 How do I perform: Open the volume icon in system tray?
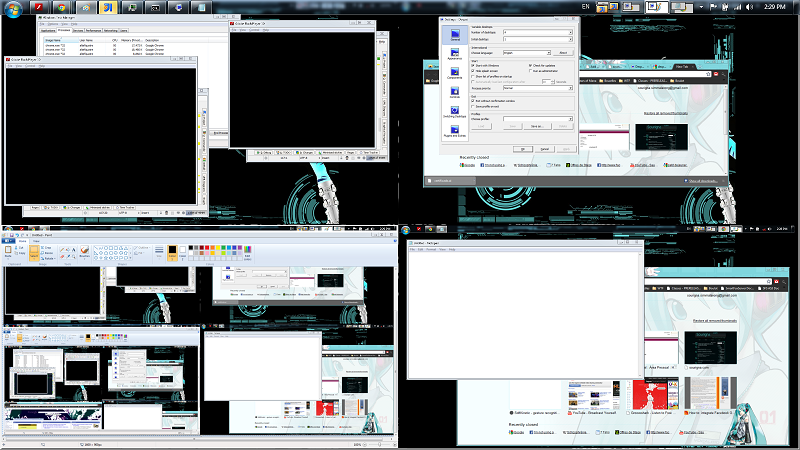(749, 7)
